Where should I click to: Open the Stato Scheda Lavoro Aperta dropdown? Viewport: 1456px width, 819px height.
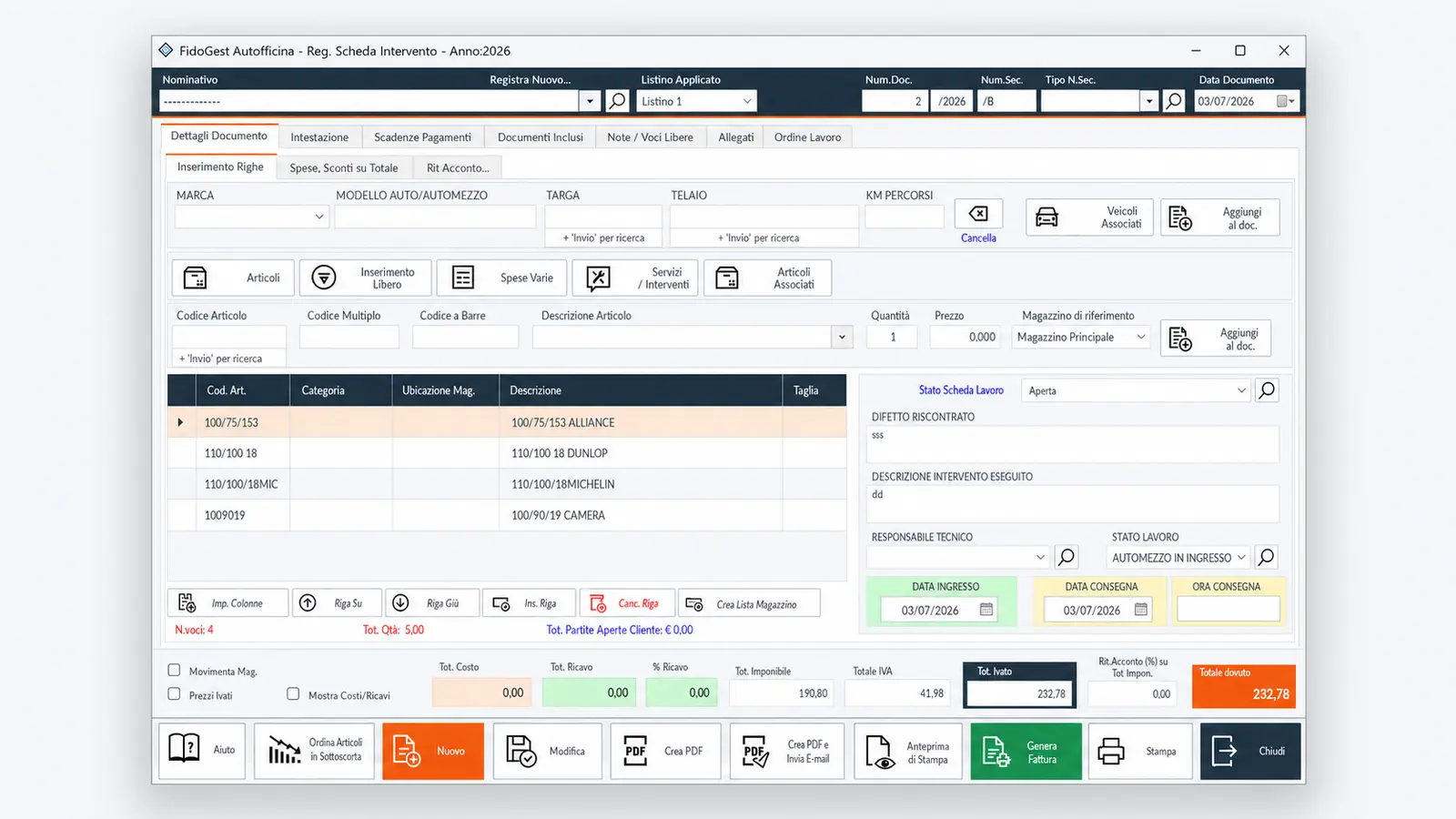1137,390
